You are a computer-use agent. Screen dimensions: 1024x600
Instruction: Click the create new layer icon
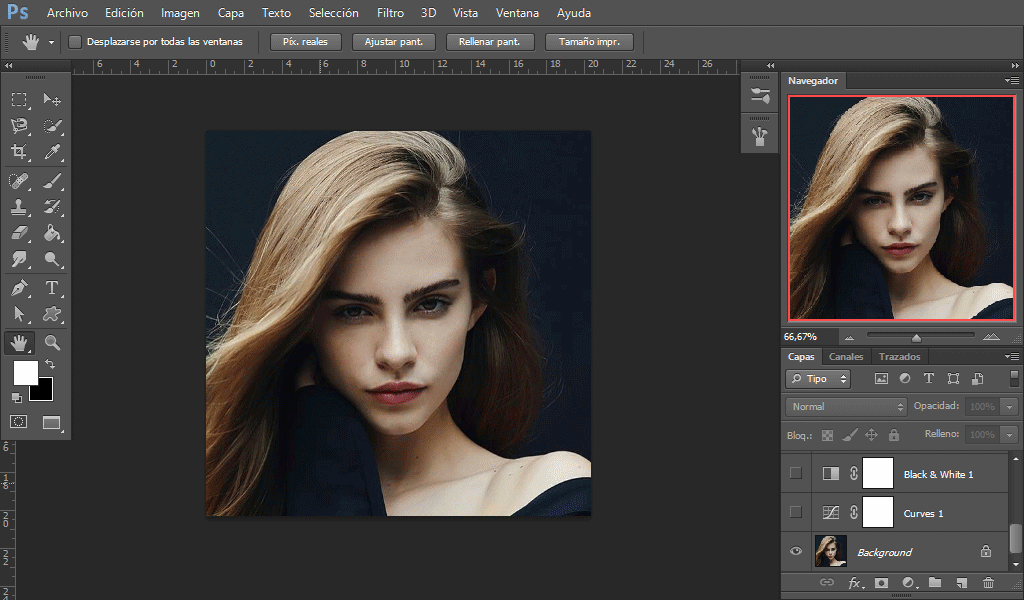[x=961, y=582]
